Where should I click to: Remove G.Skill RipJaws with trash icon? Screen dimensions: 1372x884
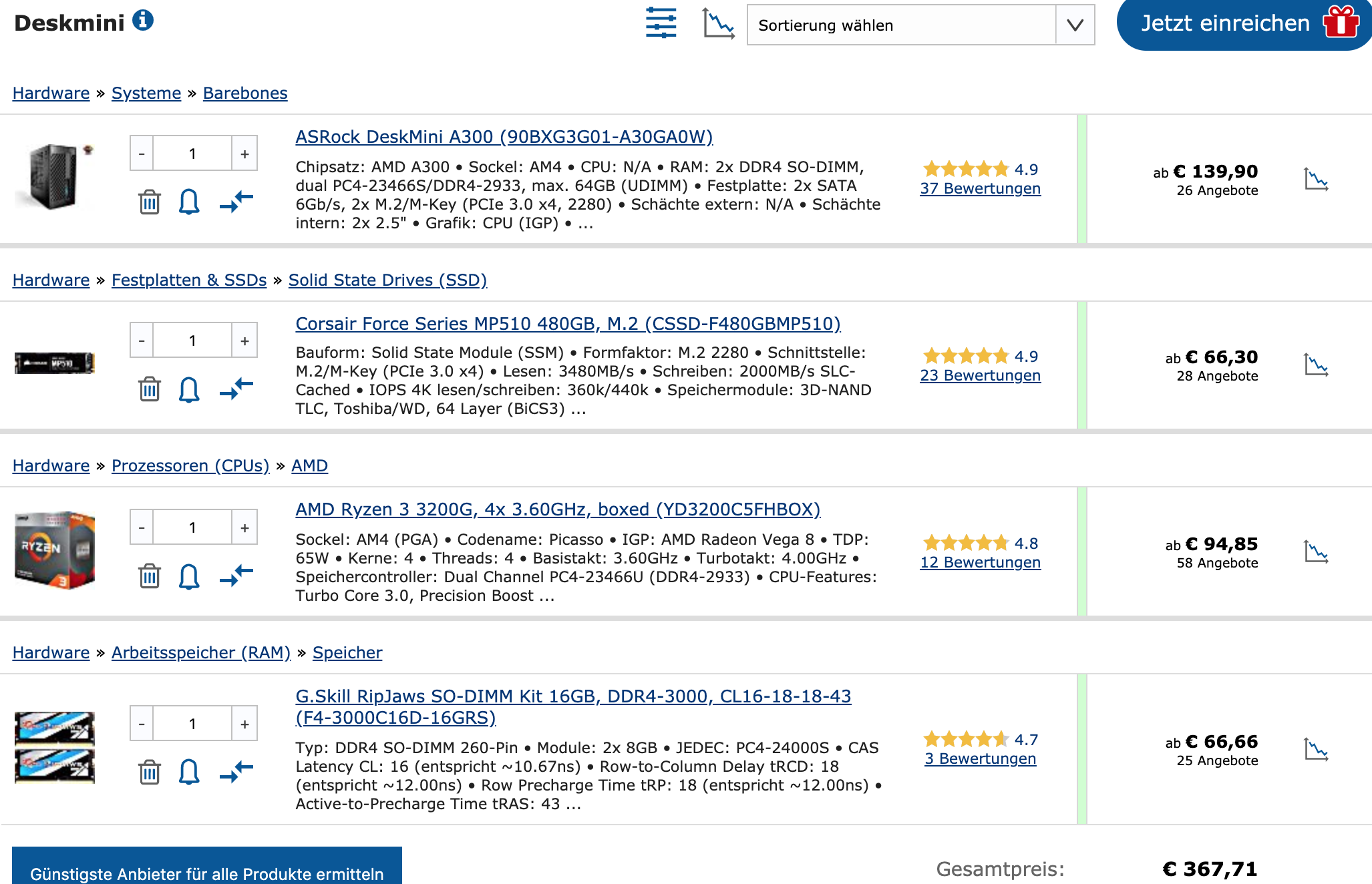(150, 771)
